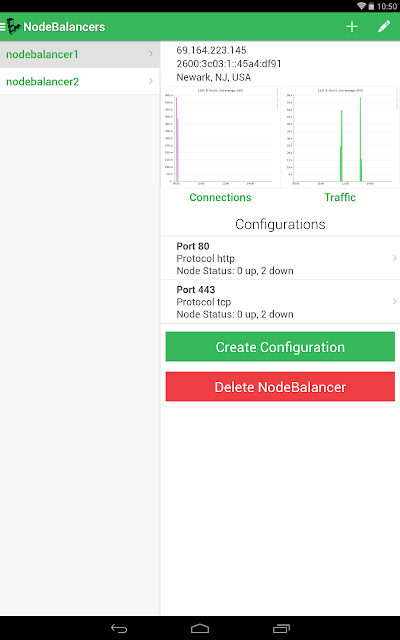Screen dimensions: 400x640
Task: Expand the nodebalancer2 row chevron
Action: point(151,81)
